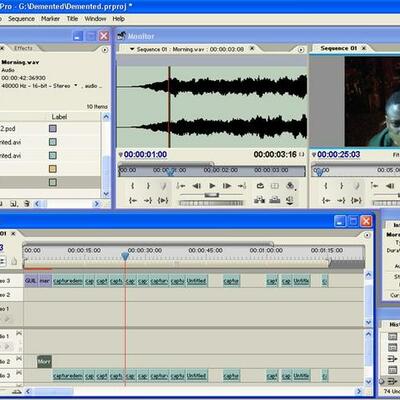The height and width of the screenshot is (400, 400).
Task: Open the Title menu
Action: 72,19
